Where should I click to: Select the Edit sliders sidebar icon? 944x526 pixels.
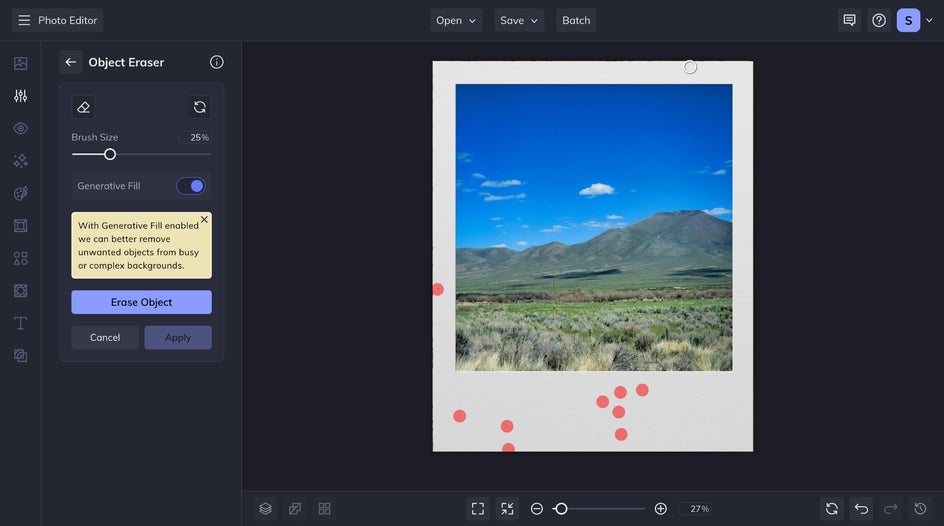point(20,96)
